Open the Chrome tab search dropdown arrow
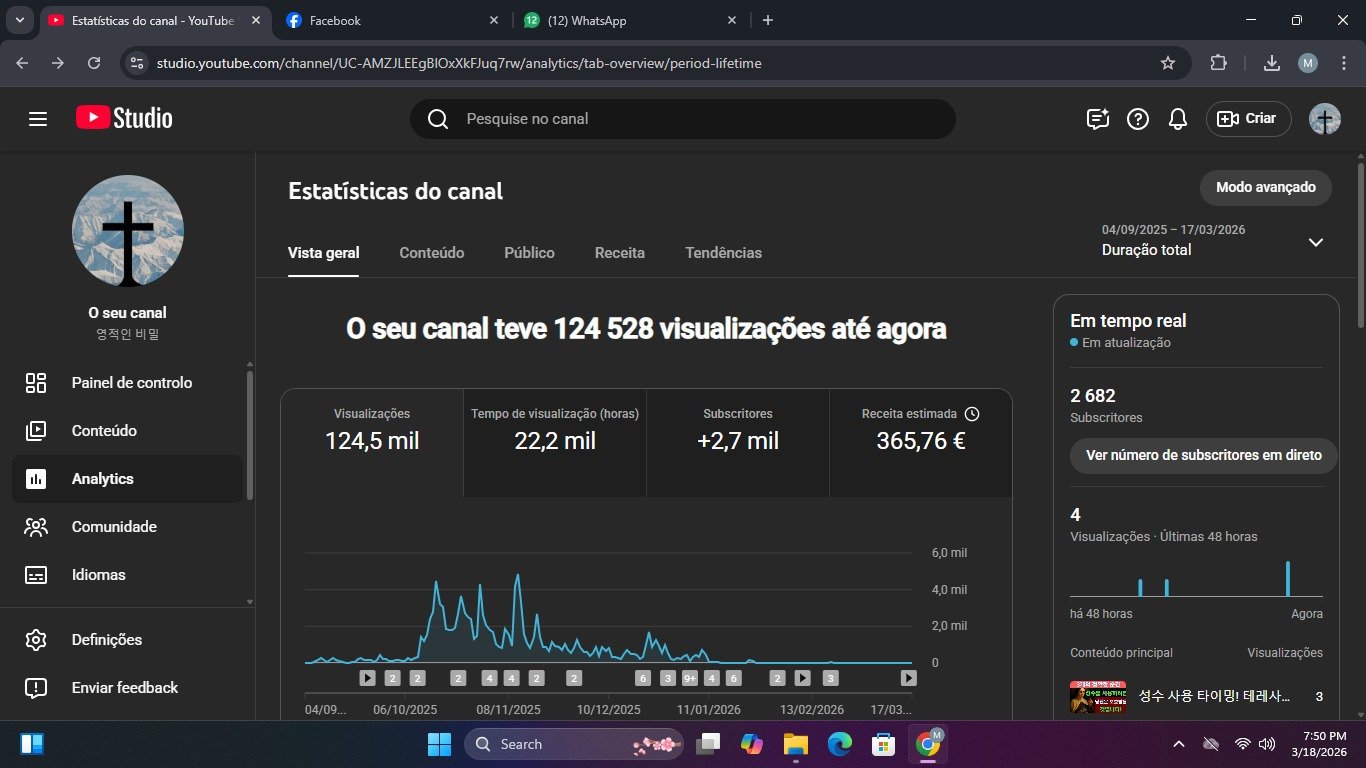The height and width of the screenshot is (768, 1366). (x=20, y=20)
